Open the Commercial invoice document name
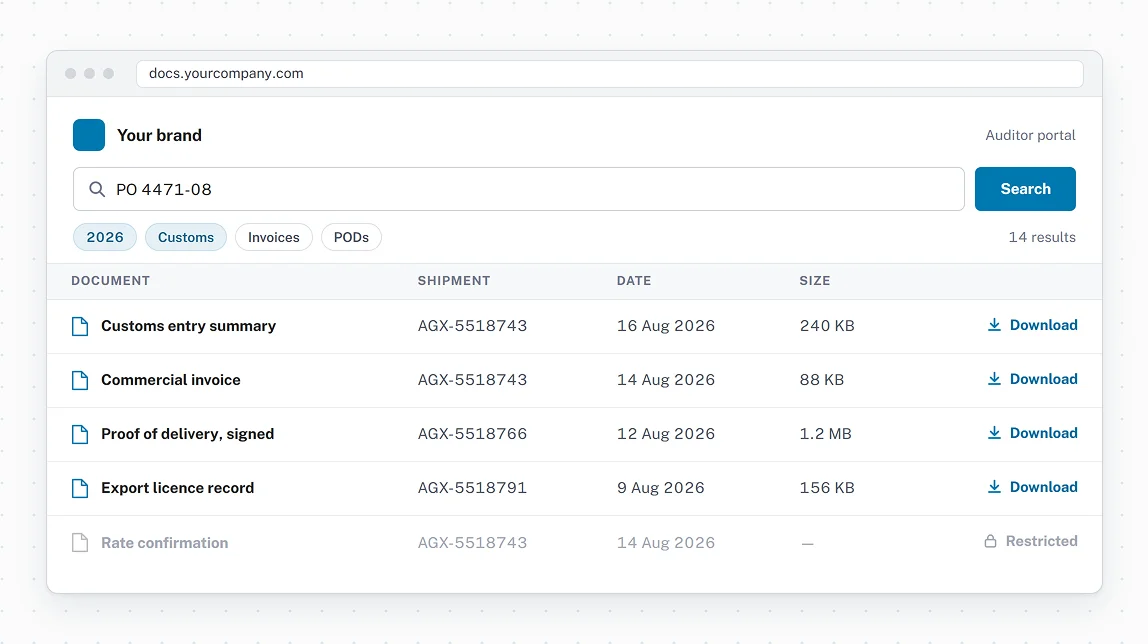The image size is (1148, 644). pos(171,381)
